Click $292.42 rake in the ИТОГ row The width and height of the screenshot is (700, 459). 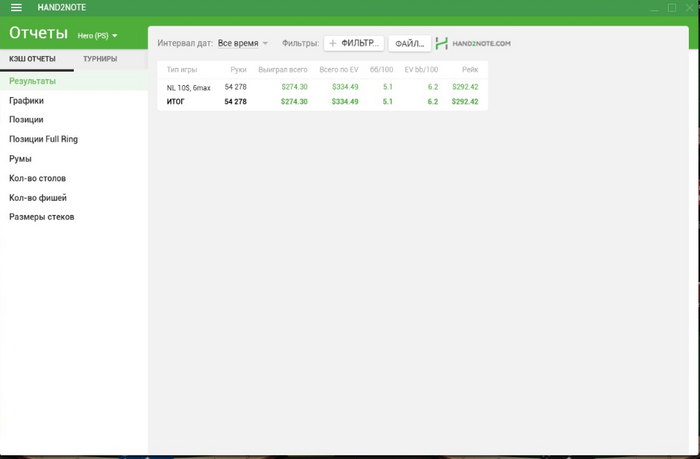465,102
